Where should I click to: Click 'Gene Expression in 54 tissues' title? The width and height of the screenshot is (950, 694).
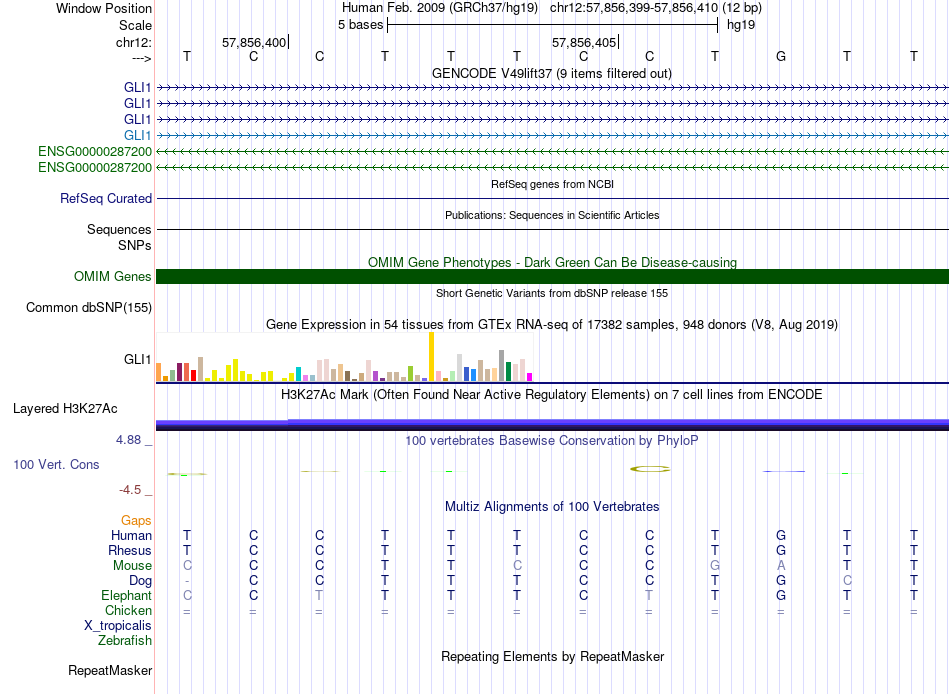[553, 324]
